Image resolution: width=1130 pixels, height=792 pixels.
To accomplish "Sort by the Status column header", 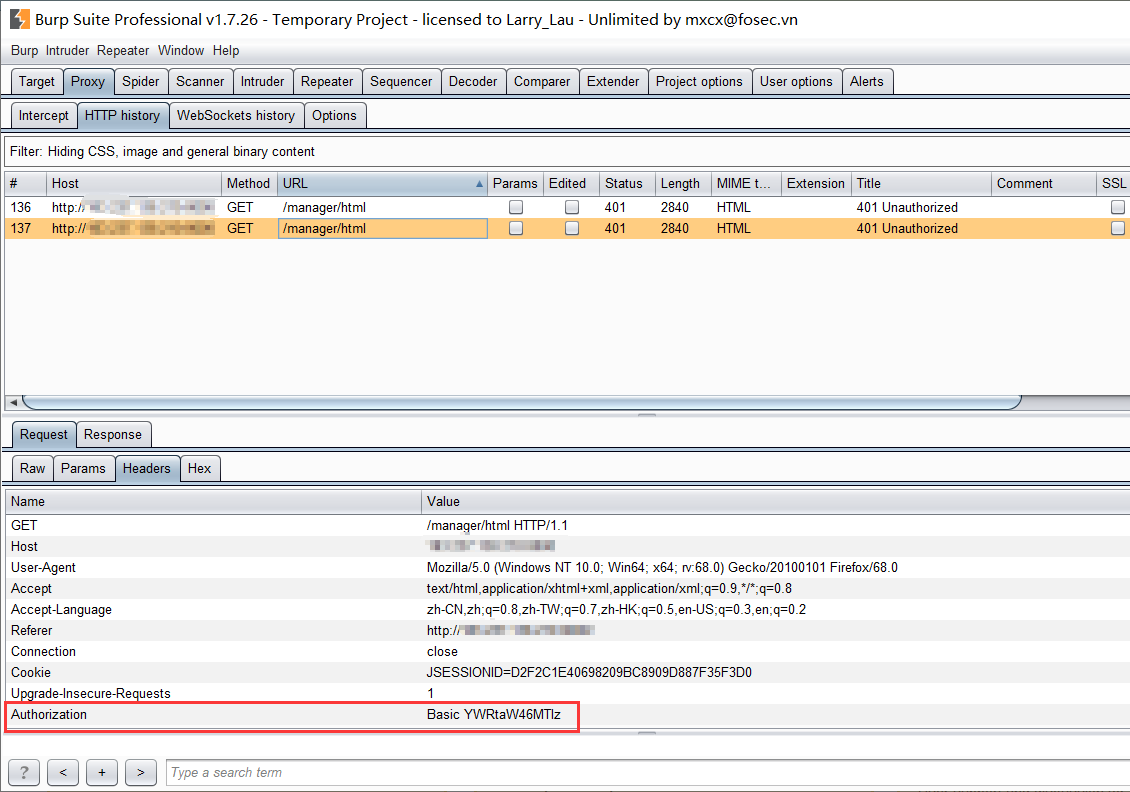I will (x=627, y=184).
